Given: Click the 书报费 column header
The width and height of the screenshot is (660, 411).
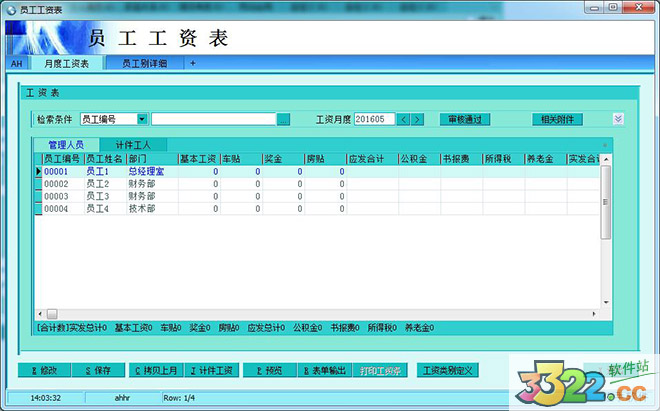Looking at the screenshot, I should pos(461,159).
